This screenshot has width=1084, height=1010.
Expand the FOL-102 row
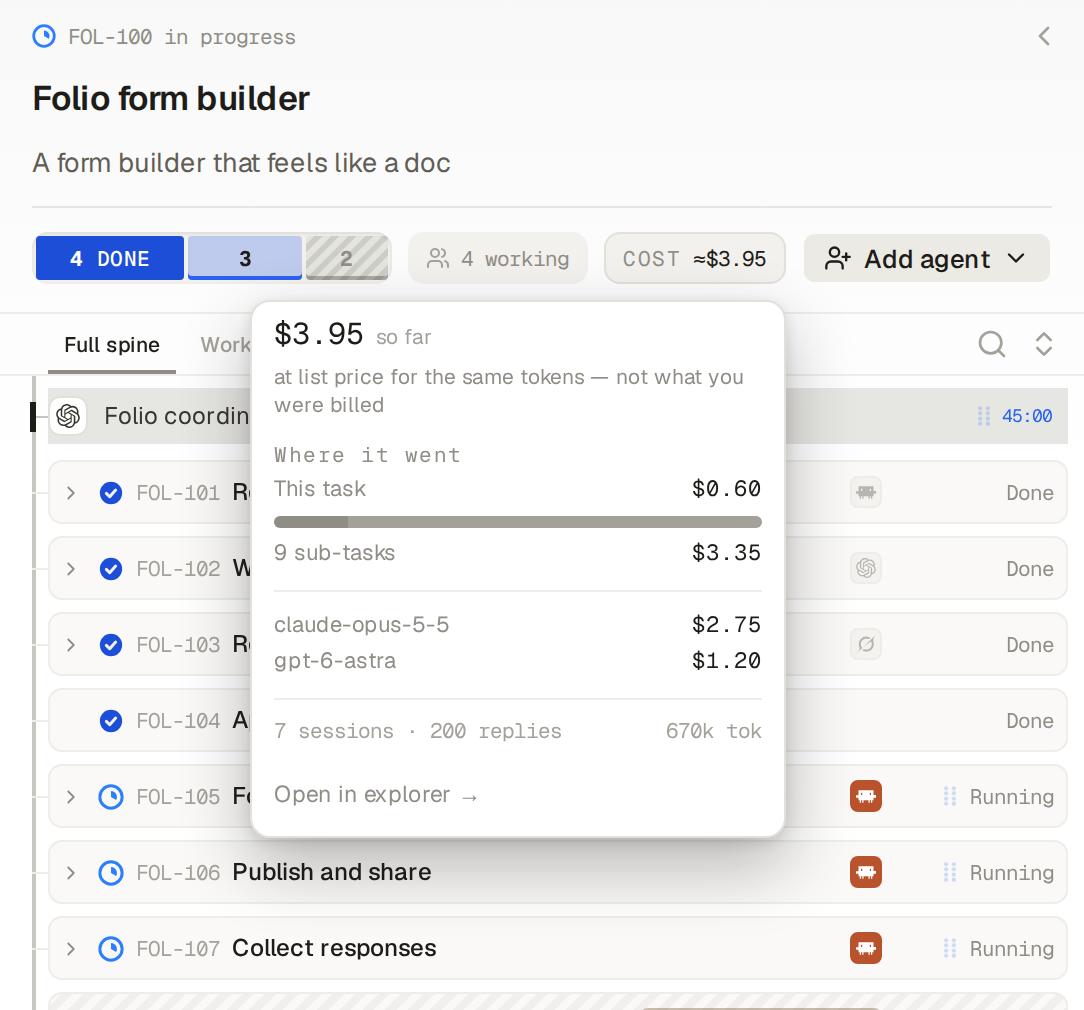71,569
